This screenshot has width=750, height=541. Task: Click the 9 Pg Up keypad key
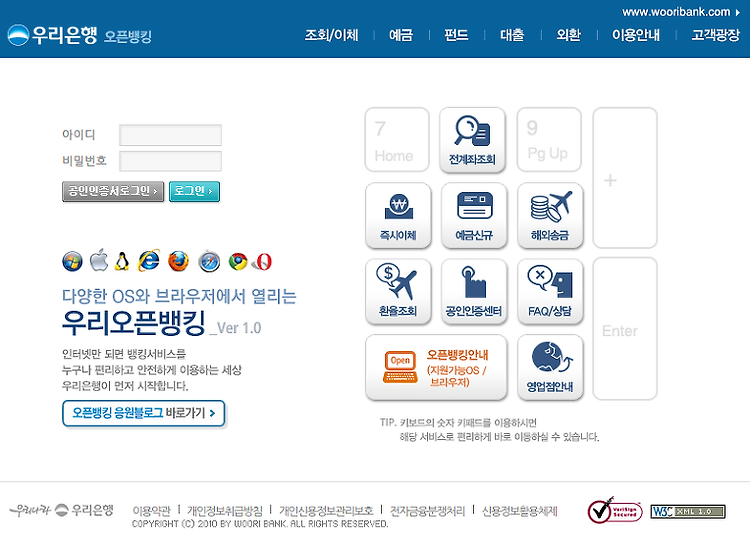[x=549, y=140]
